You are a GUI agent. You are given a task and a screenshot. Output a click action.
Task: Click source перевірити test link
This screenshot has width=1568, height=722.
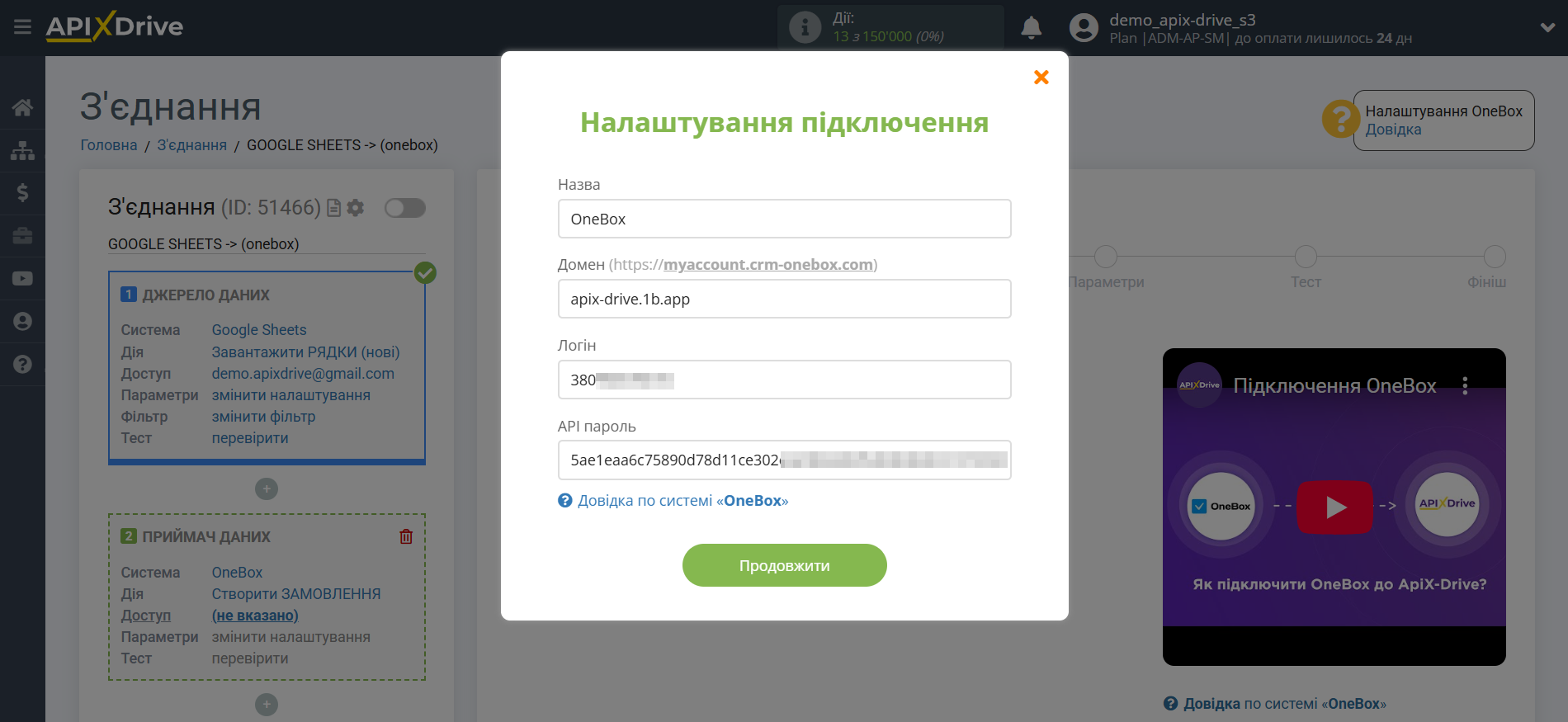(250, 438)
